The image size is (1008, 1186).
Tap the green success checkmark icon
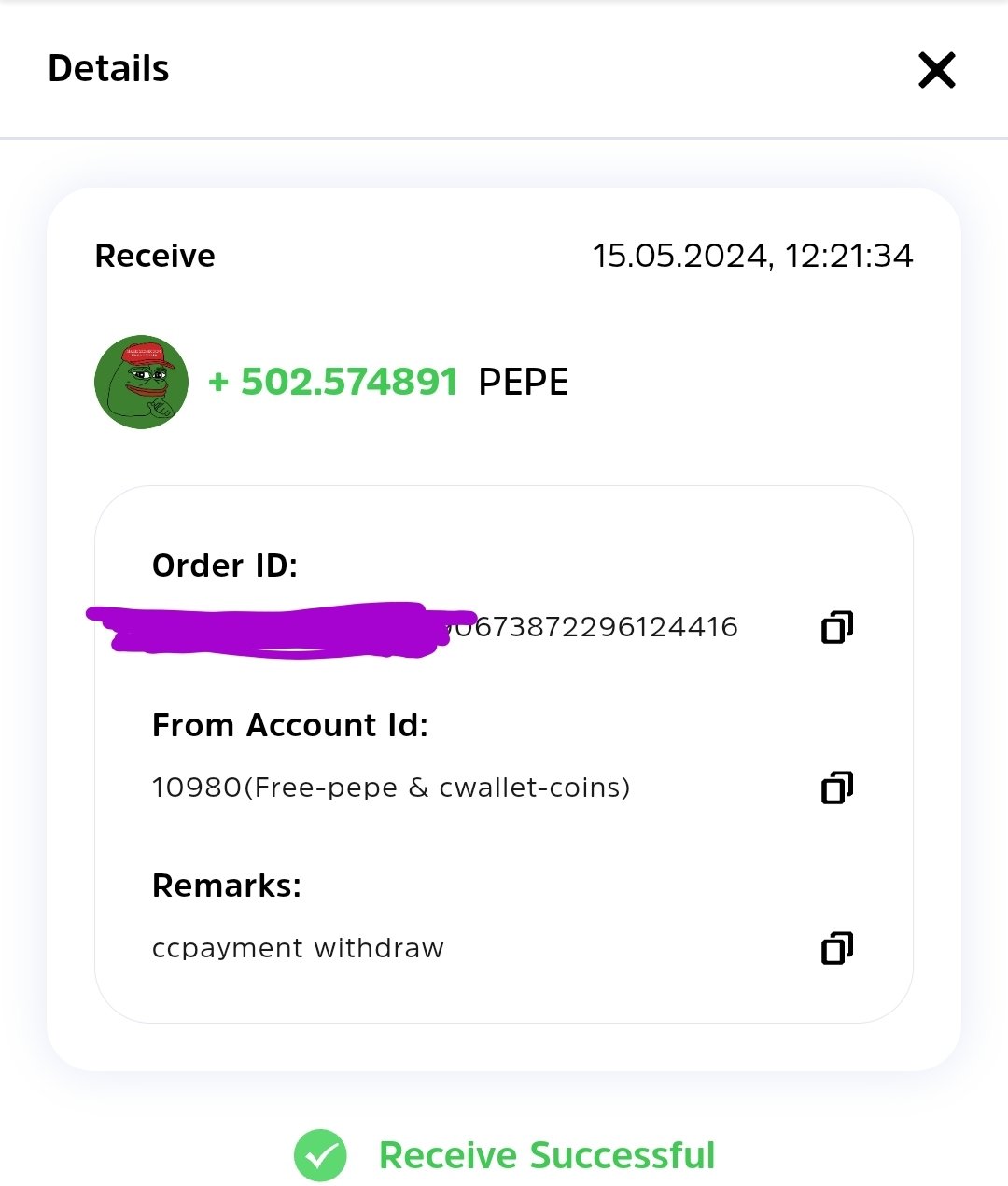320,1155
